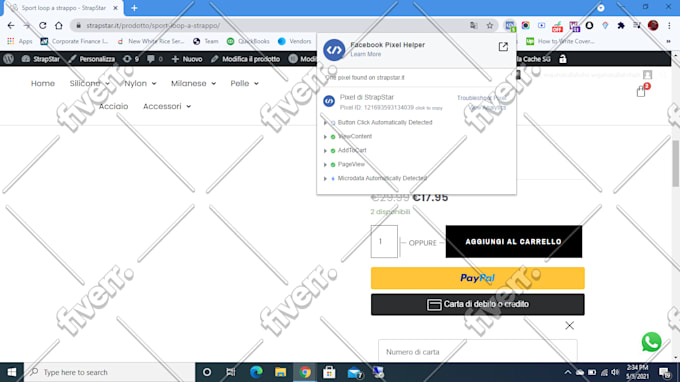
Task: Click the Pixel di StrapStar icon
Action: [x=329, y=101]
